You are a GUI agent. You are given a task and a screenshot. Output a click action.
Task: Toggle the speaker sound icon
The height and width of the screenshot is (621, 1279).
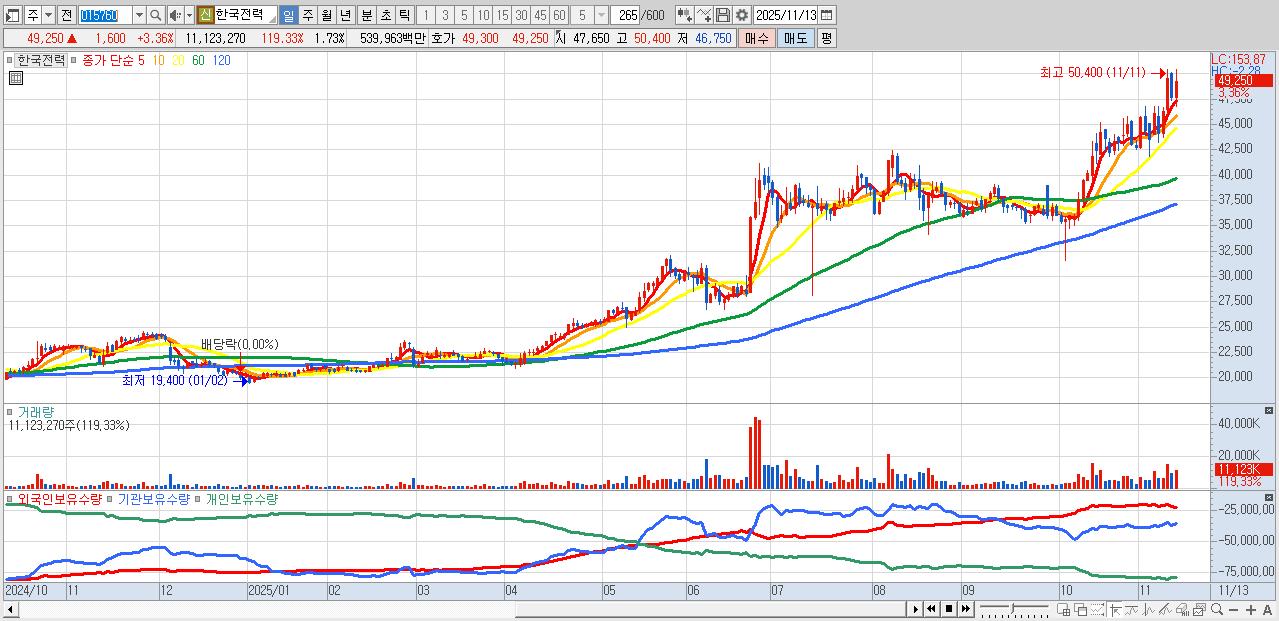click(174, 15)
